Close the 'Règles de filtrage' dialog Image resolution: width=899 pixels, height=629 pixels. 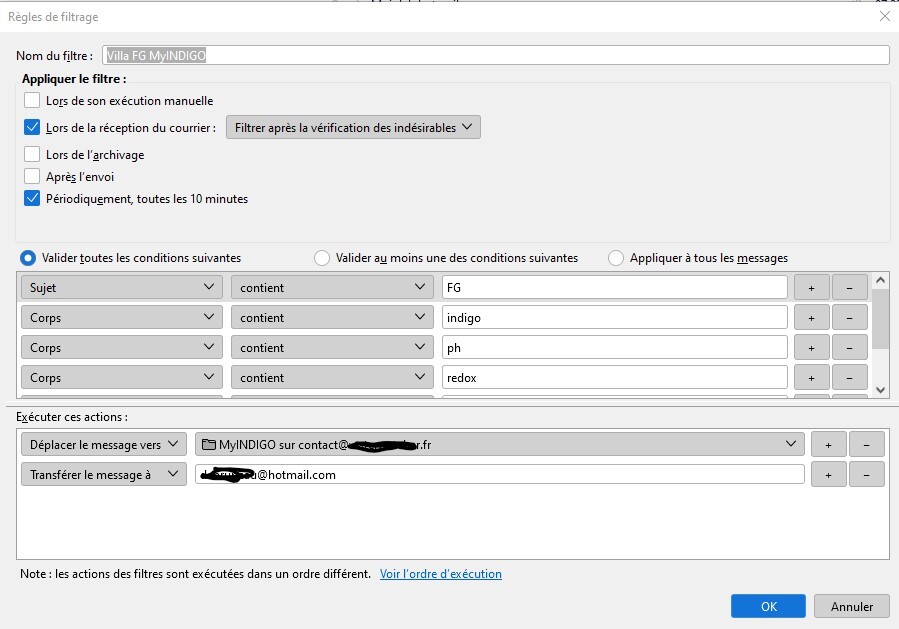(885, 16)
